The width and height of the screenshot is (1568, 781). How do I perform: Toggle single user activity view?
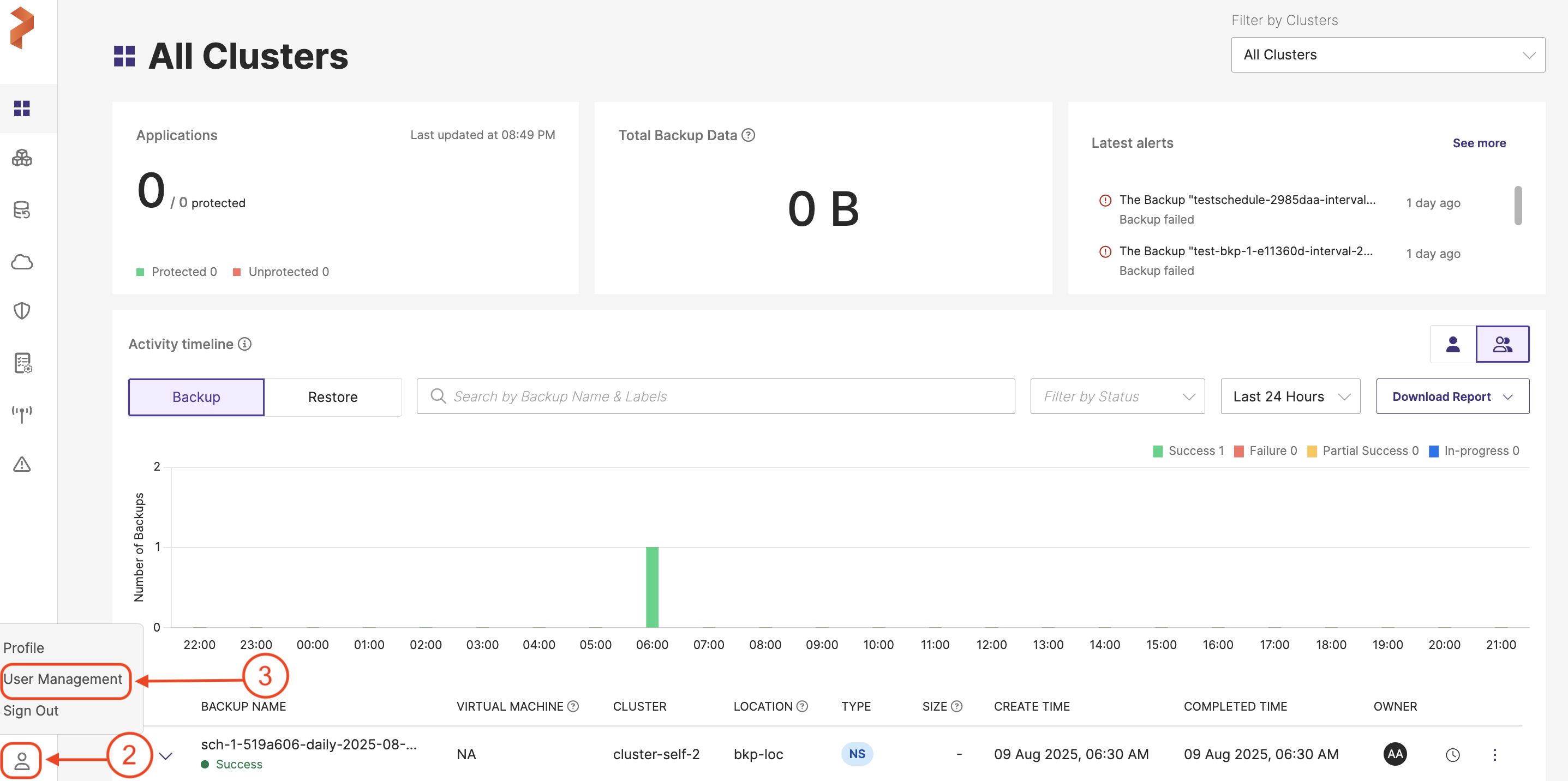tap(1452, 344)
